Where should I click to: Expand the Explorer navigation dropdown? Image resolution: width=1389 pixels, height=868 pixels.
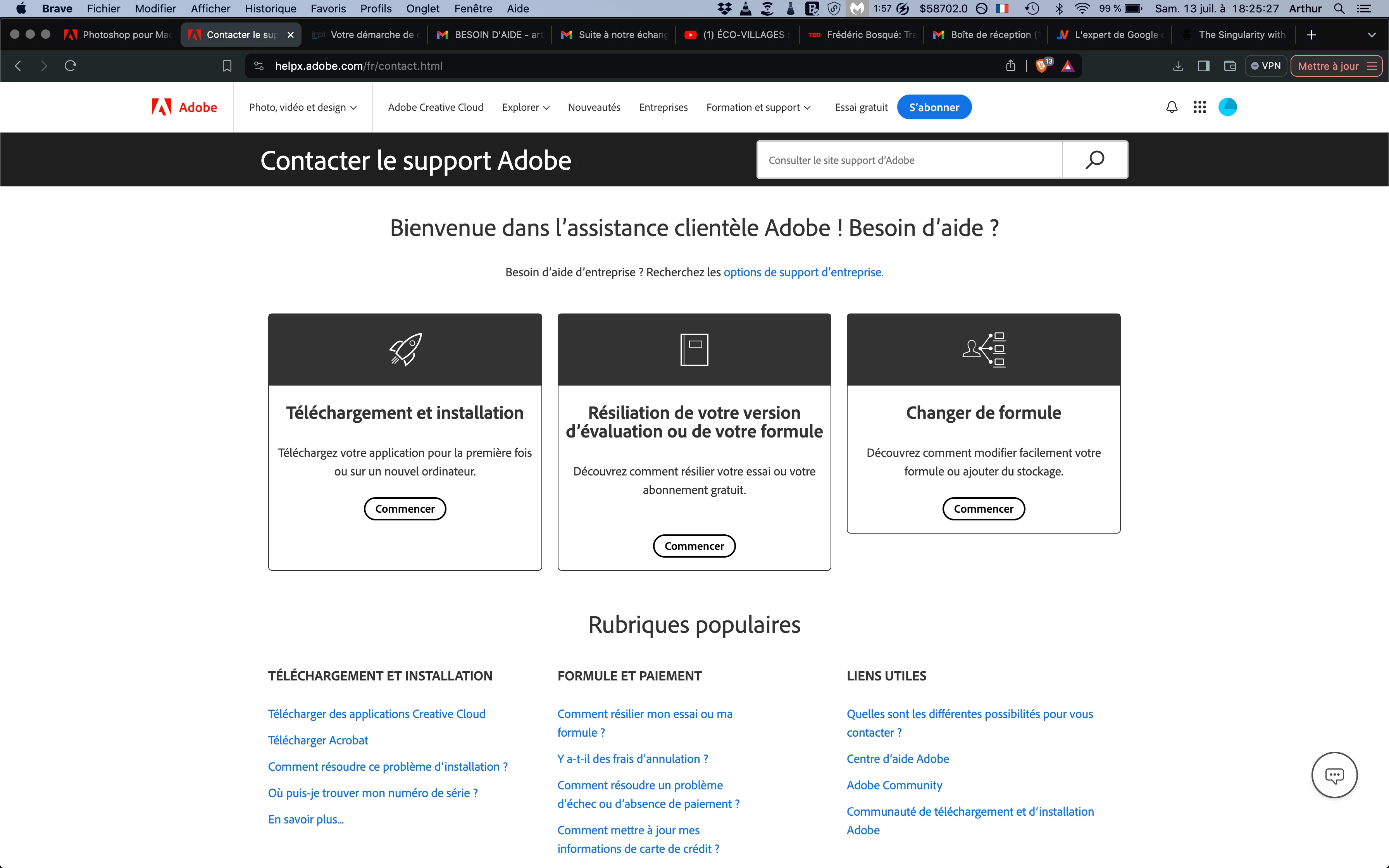click(x=525, y=107)
